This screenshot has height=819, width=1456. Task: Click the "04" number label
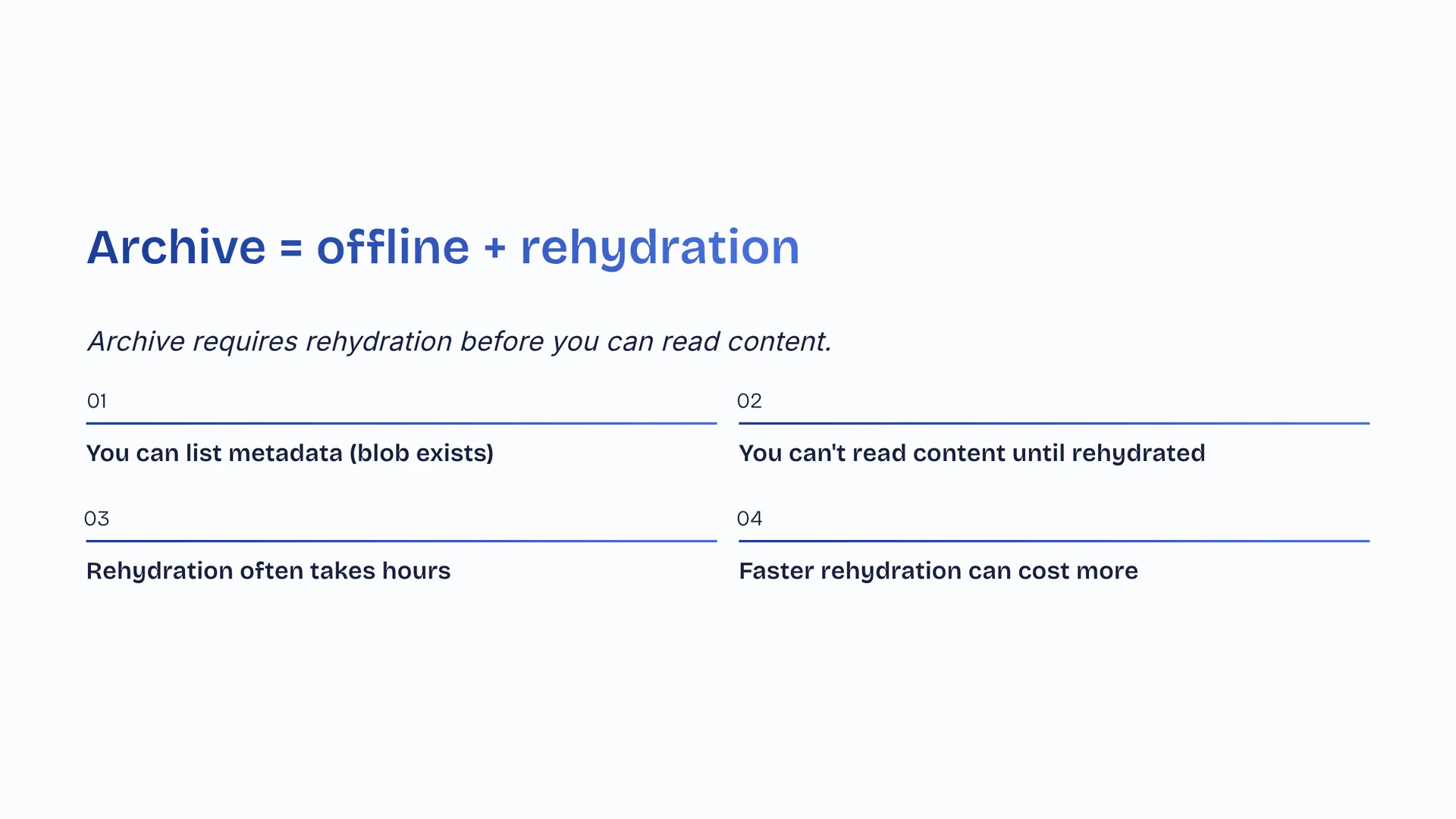pyautogui.click(x=749, y=519)
